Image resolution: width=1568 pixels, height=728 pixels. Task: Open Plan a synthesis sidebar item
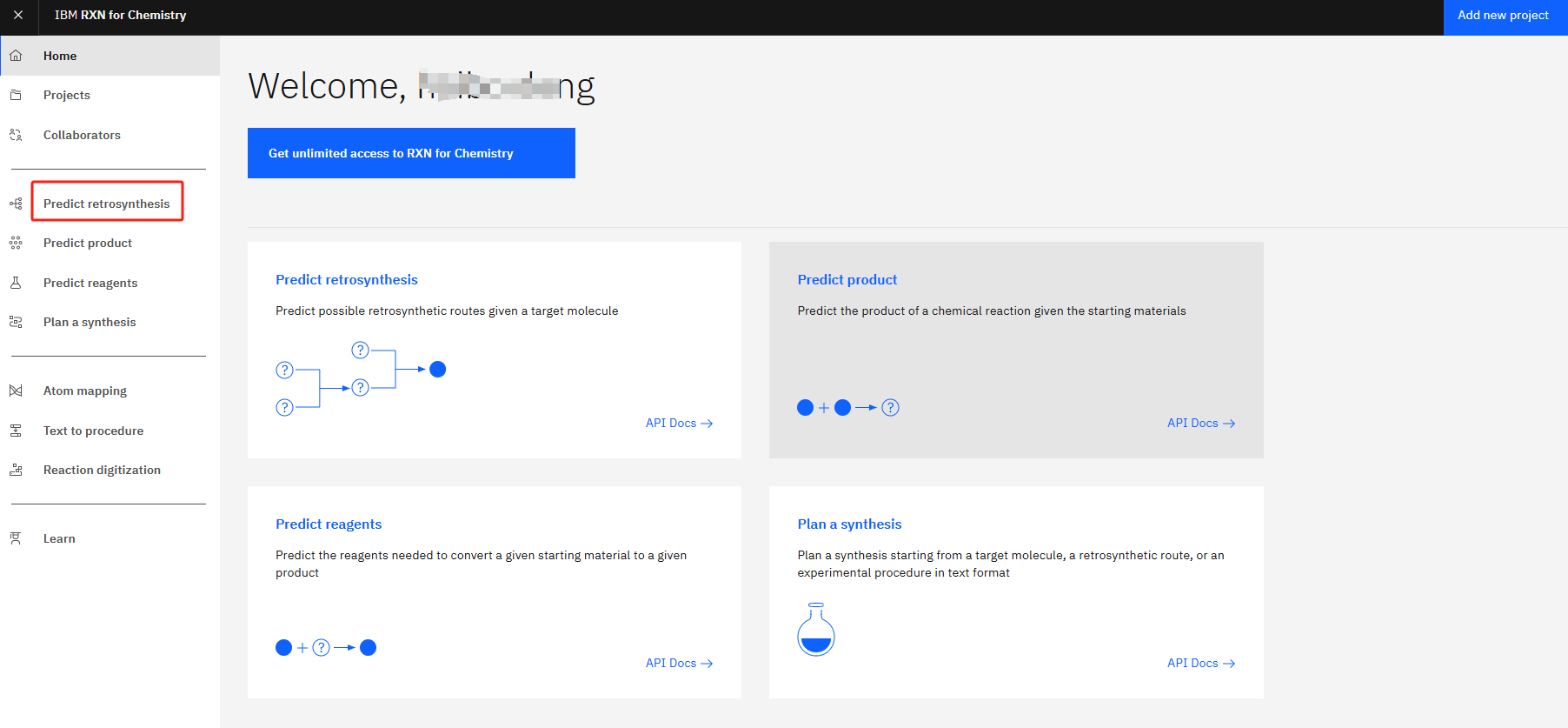(x=110, y=322)
